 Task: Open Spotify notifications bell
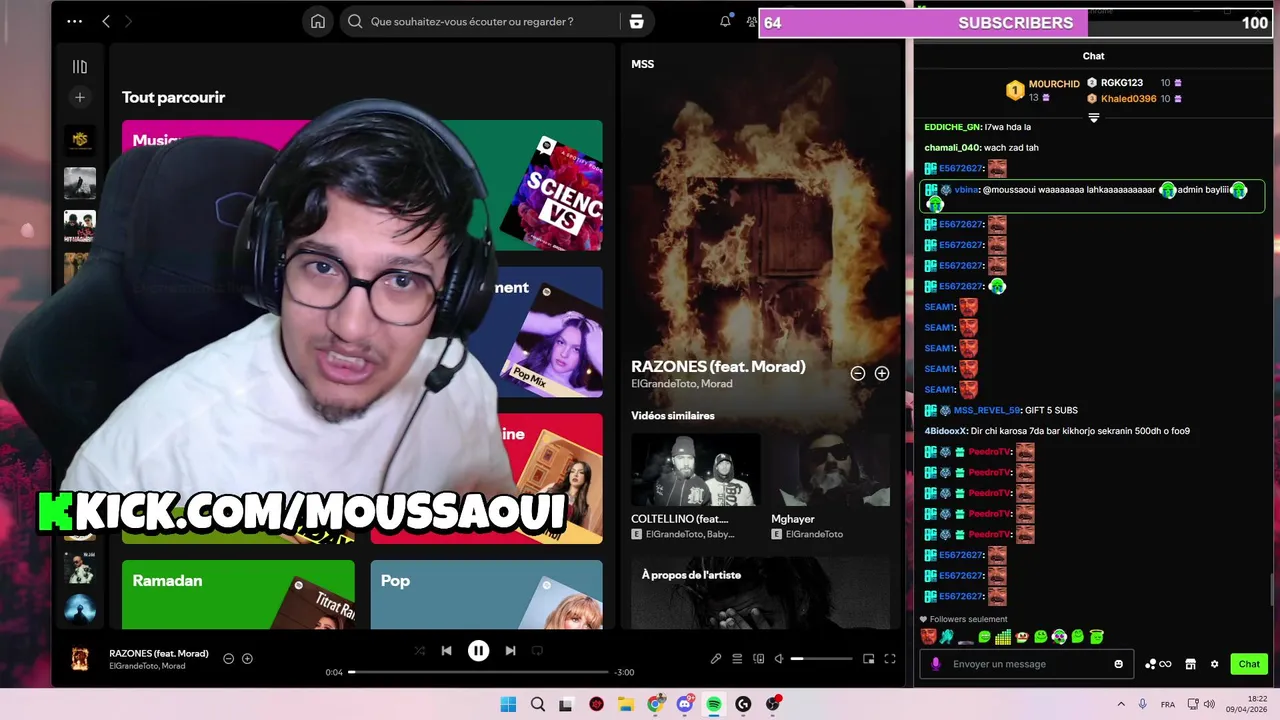click(x=725, y=21)
